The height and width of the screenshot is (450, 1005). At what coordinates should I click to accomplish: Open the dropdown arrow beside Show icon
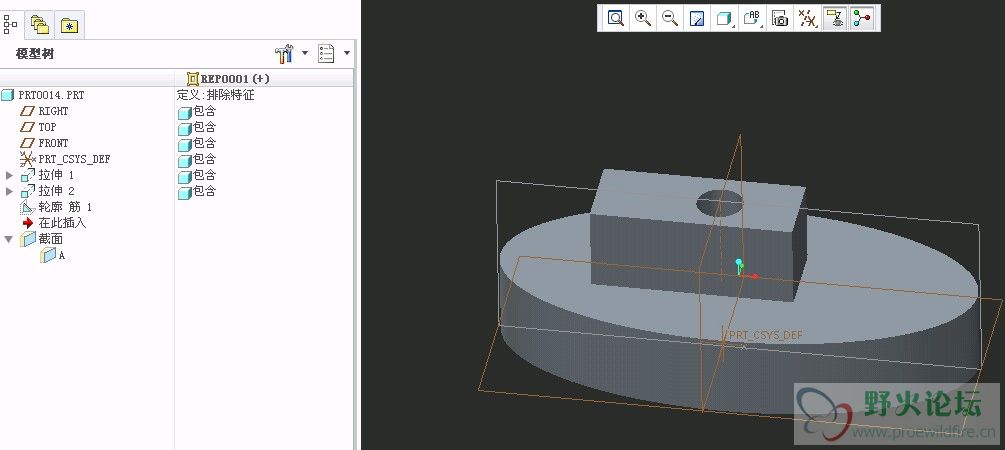pos(347,53)
